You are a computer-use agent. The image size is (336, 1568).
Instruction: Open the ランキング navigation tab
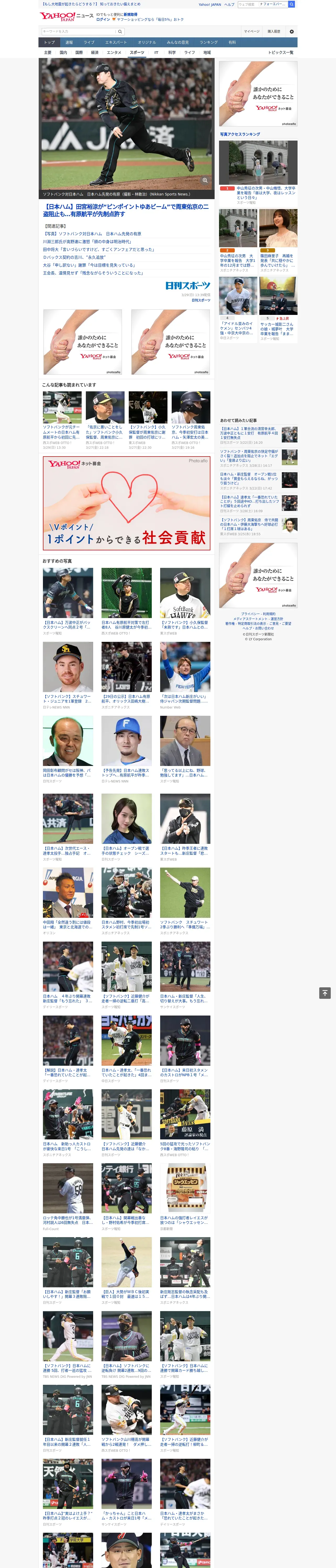pyautogui.click(x=209, y=43)
